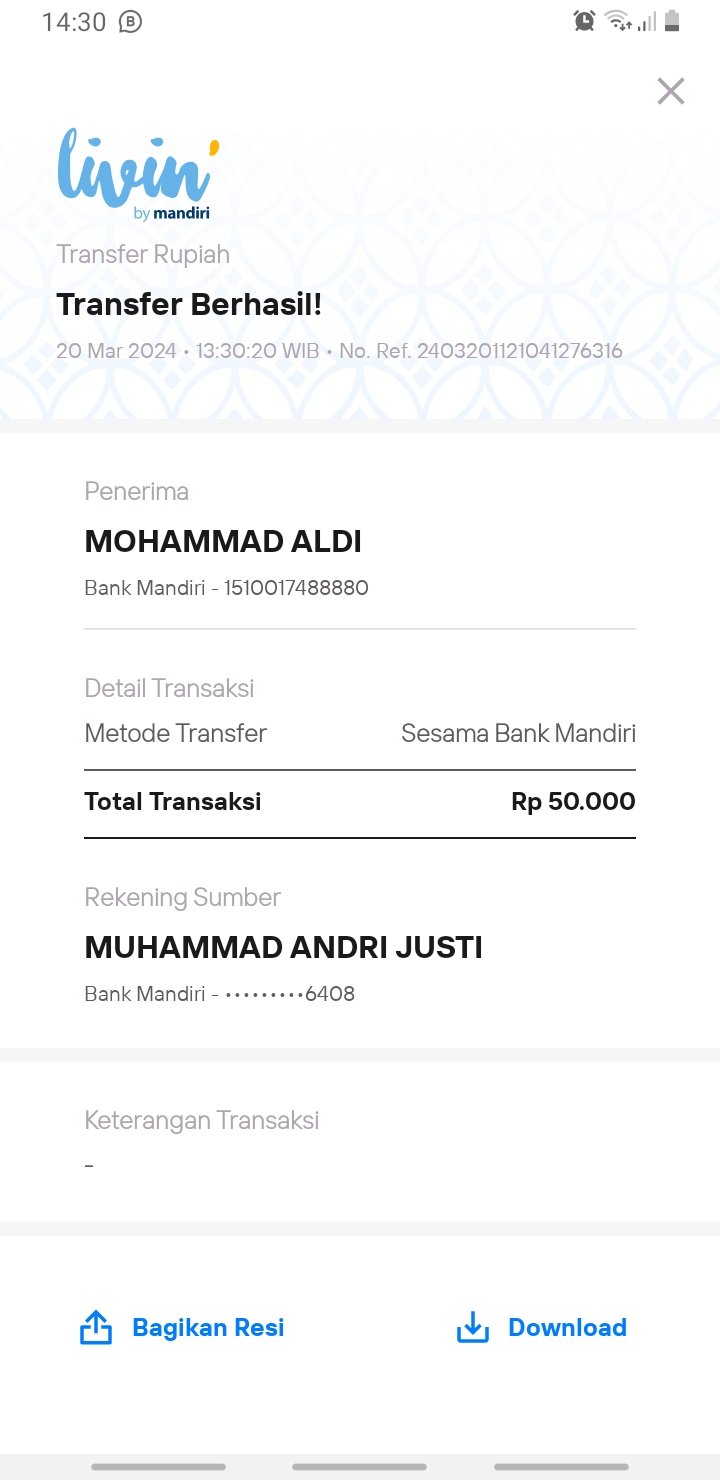Tap recipient account number 1510017488880
The image size is (720, 1480).
(x=296, y=588)
